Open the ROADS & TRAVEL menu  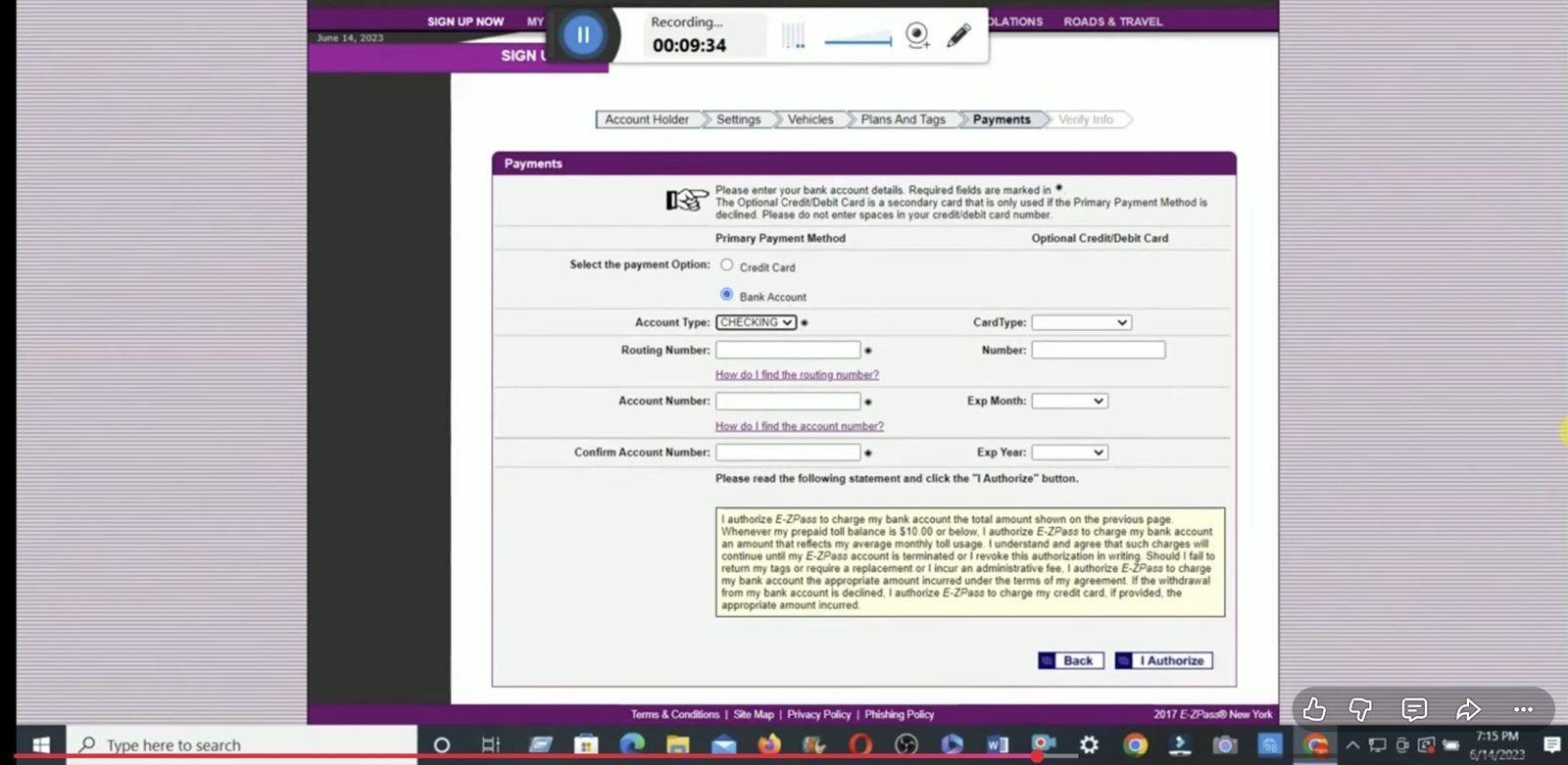click(1113, 22)
